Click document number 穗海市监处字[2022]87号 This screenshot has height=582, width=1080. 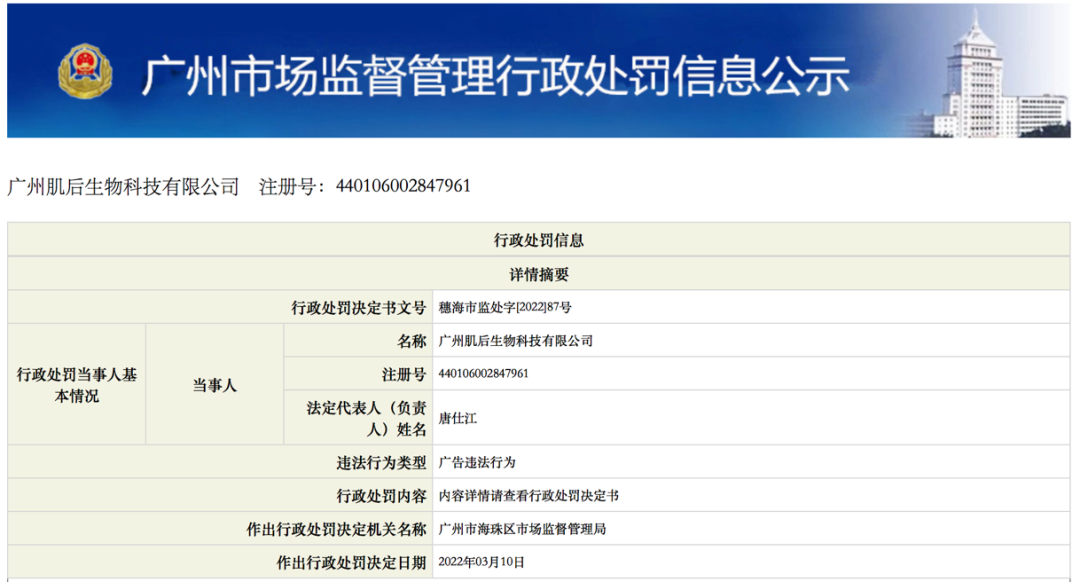click(505, 308)
